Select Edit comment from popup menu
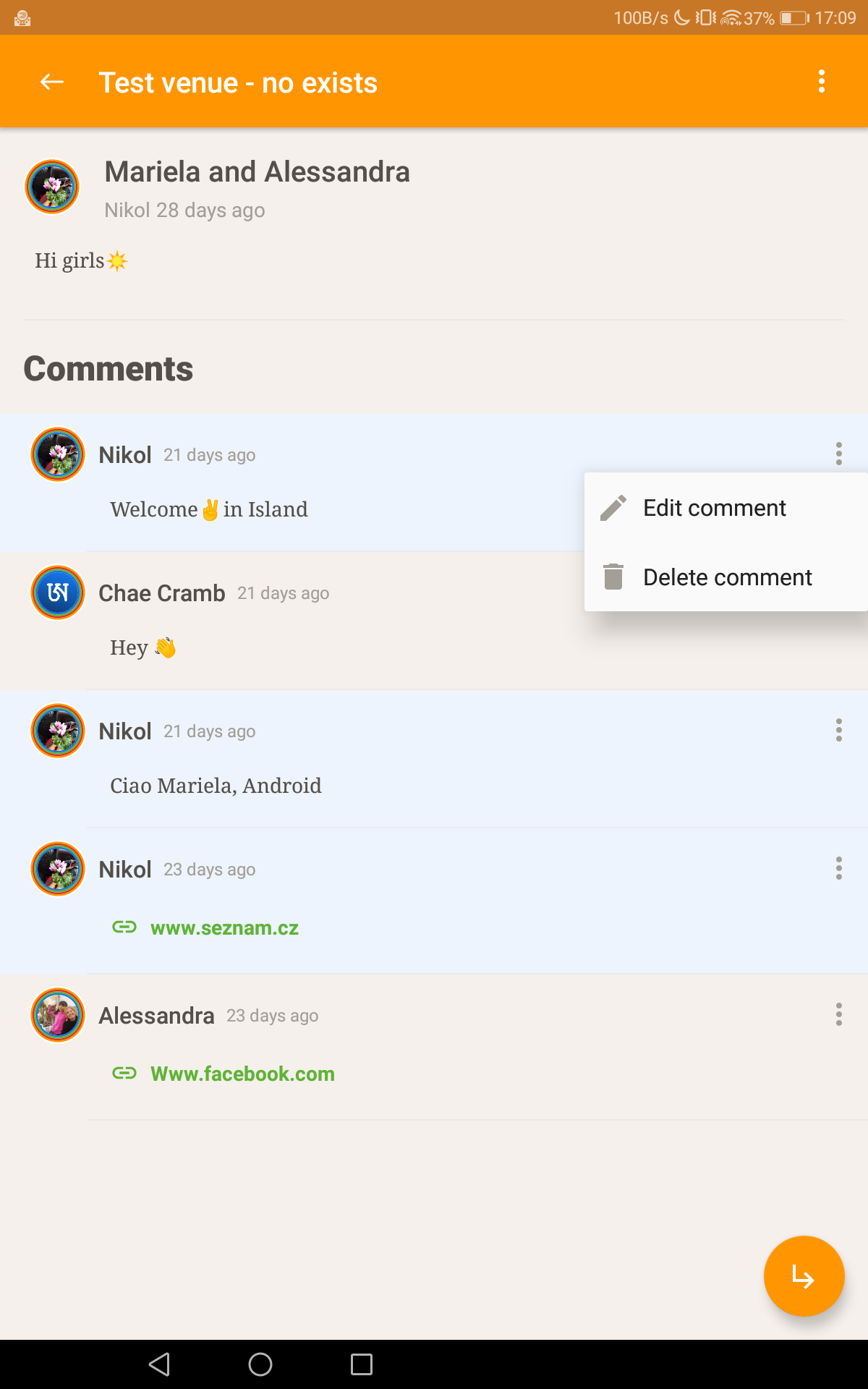Viewport: 868px width, 1389px height. (714, 508)
